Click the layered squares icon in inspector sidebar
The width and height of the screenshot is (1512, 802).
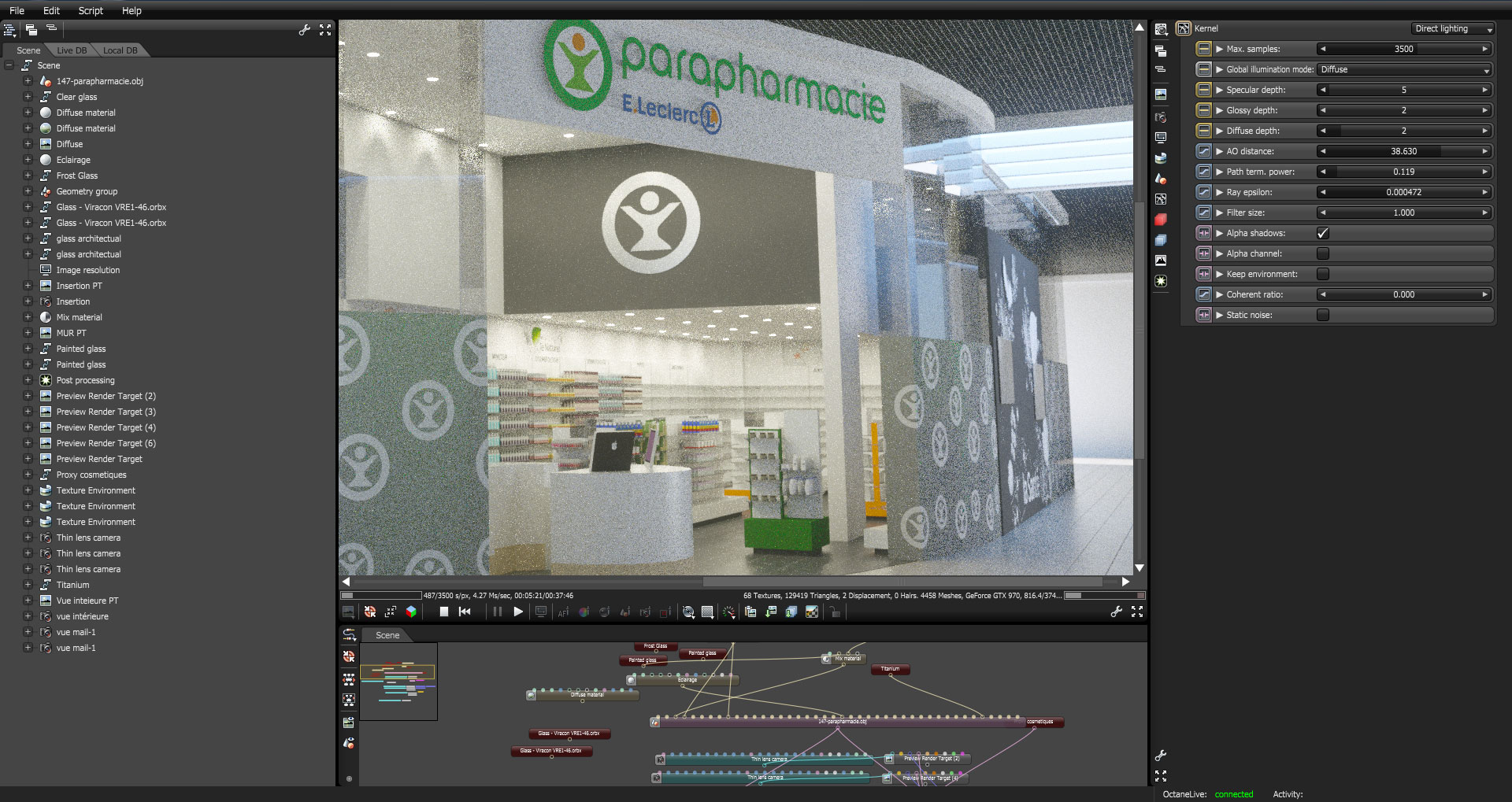[x=1161, y=240]
